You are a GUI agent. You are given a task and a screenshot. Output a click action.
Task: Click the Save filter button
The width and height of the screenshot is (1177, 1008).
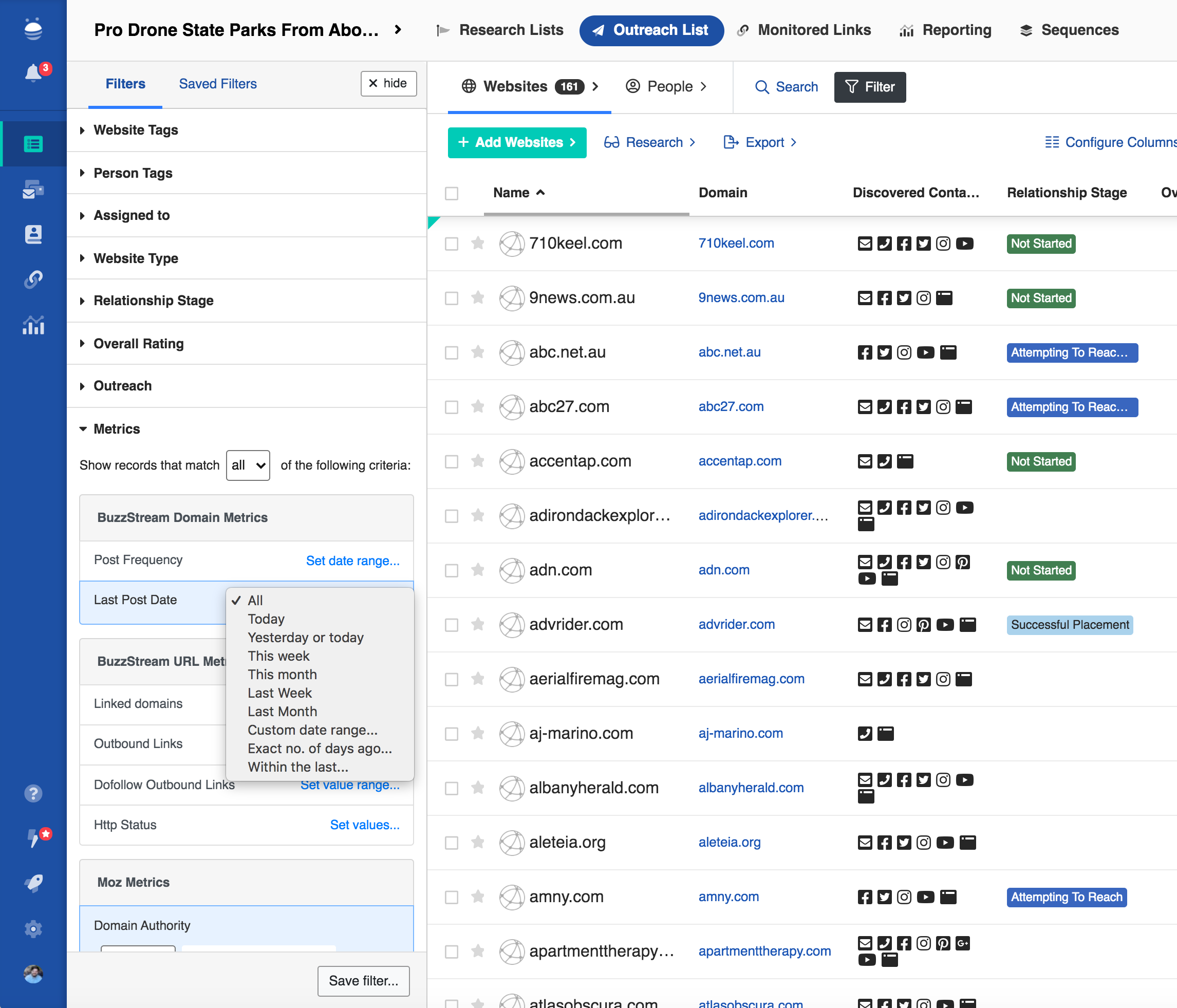(363, 981)
